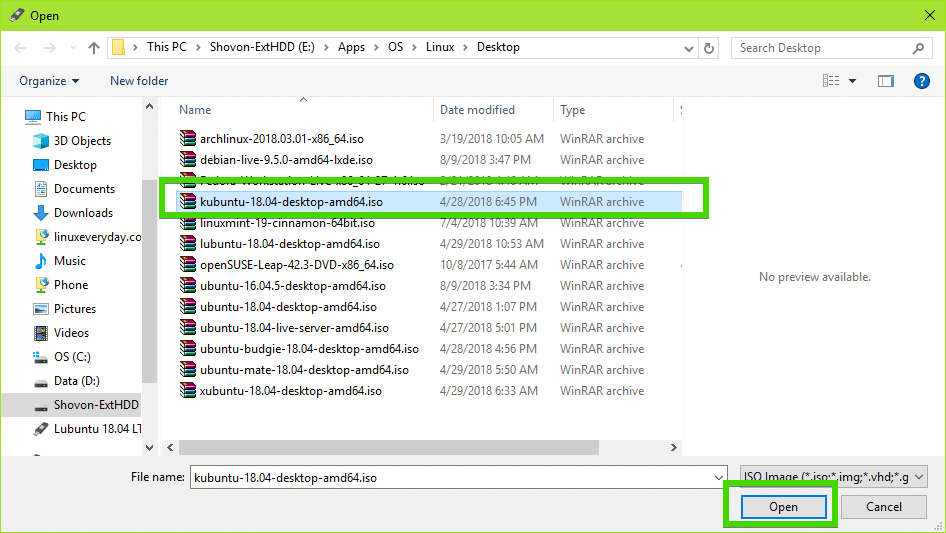Open the view options dropdown arrow
946x533 pixels.
tap(853, 81)
